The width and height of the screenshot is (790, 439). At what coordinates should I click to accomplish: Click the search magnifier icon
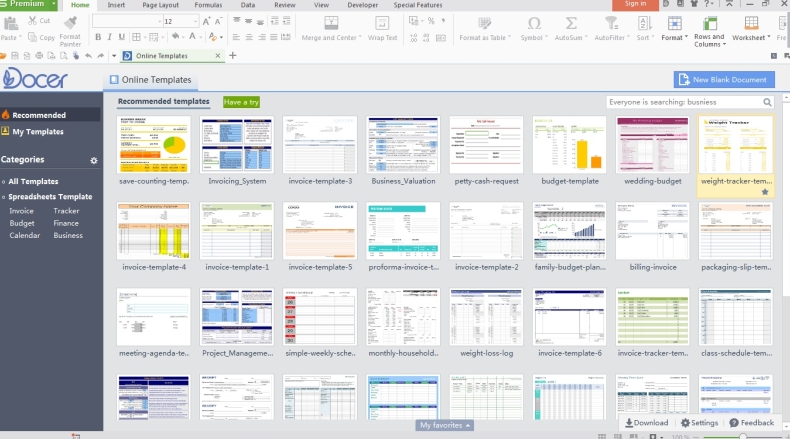click(x=768, y=102)
